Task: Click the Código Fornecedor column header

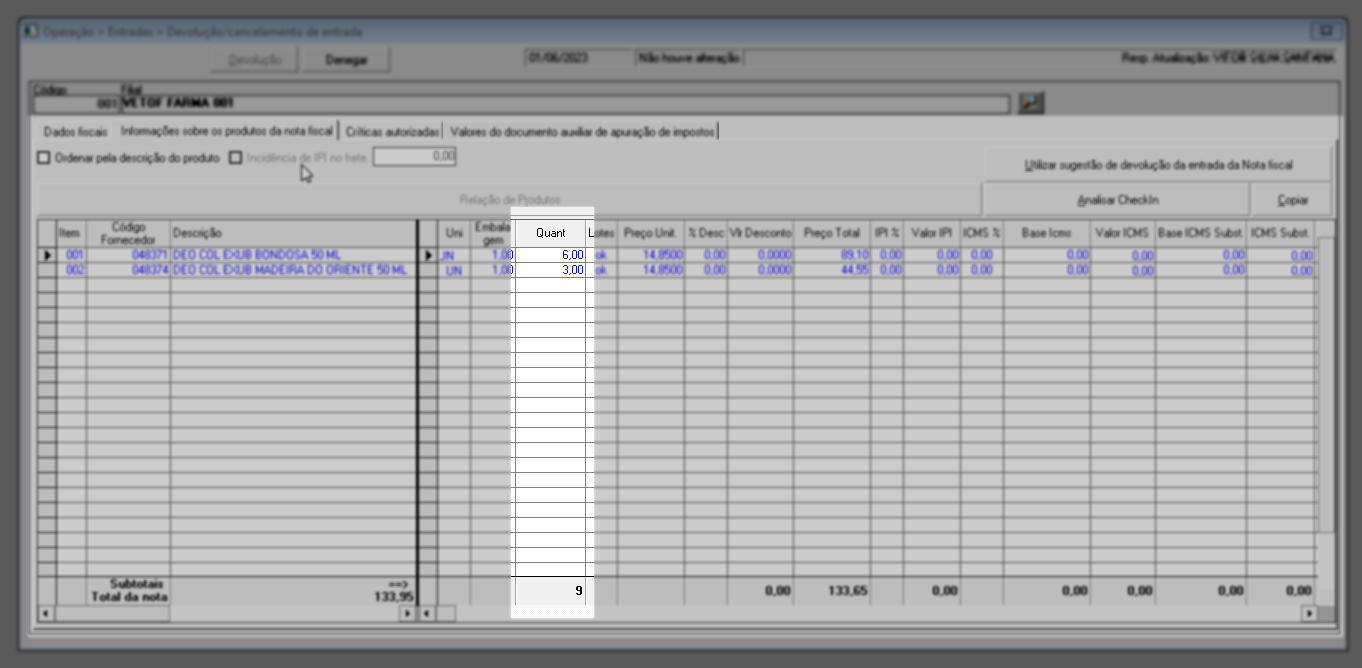Action: coord(129,232)
